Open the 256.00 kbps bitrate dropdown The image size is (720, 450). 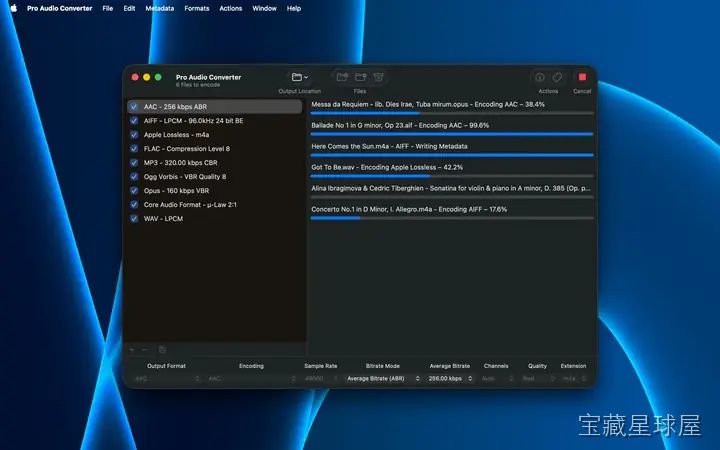pos(450,378)
